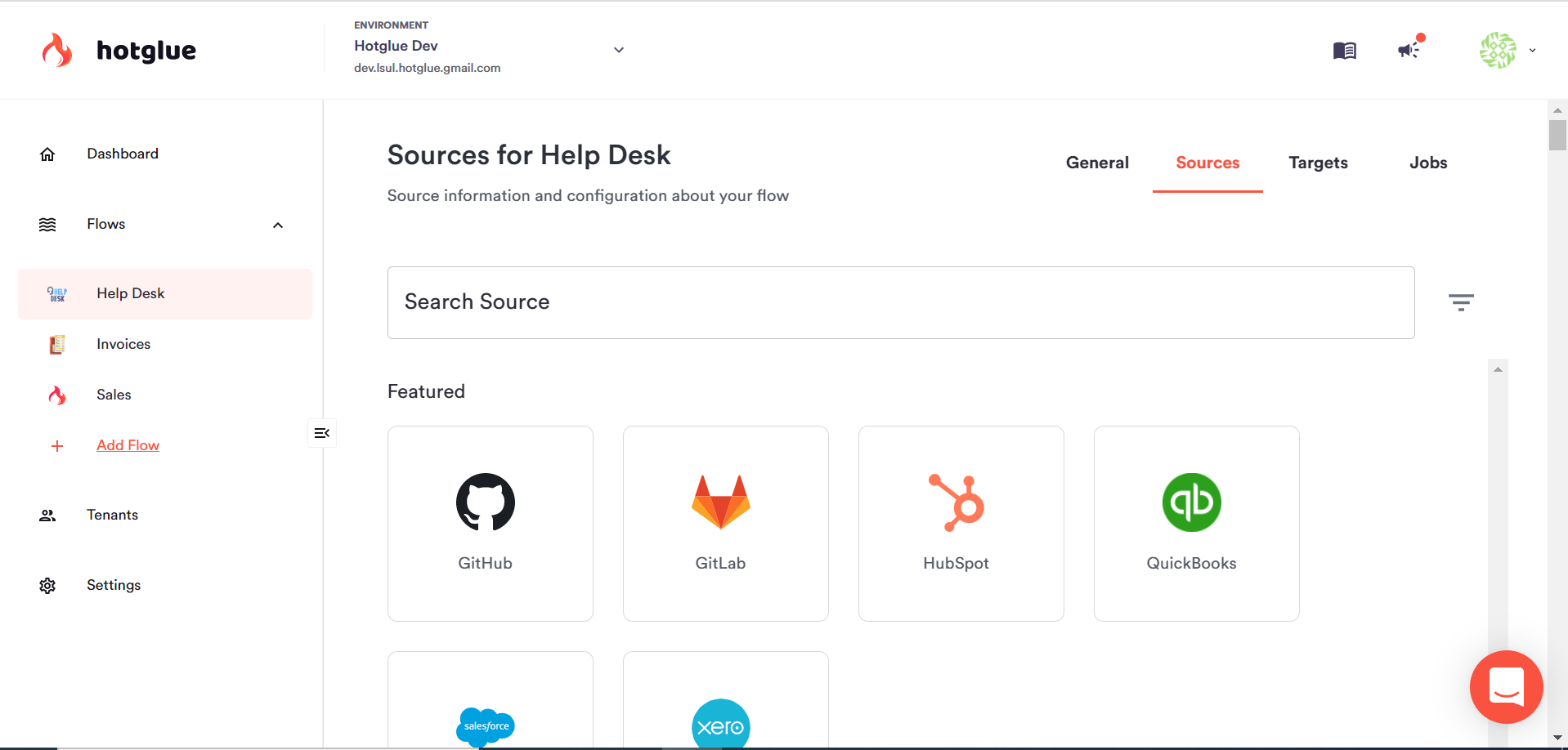1568x750 pixels.
Task: Click the Featured section heading
Action: pyautogui.click(x=426, y=391)
